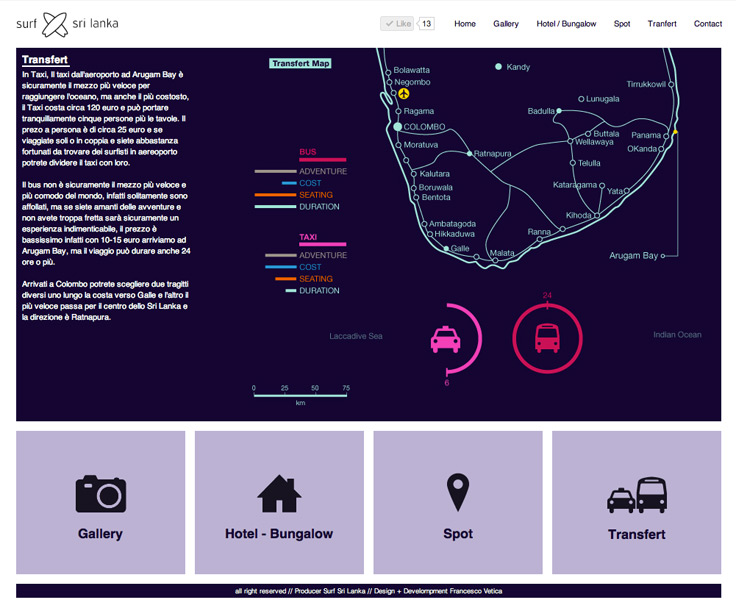Open Hotel / Bungalow navigation item
736x611 pixels.
coord(566,24)
